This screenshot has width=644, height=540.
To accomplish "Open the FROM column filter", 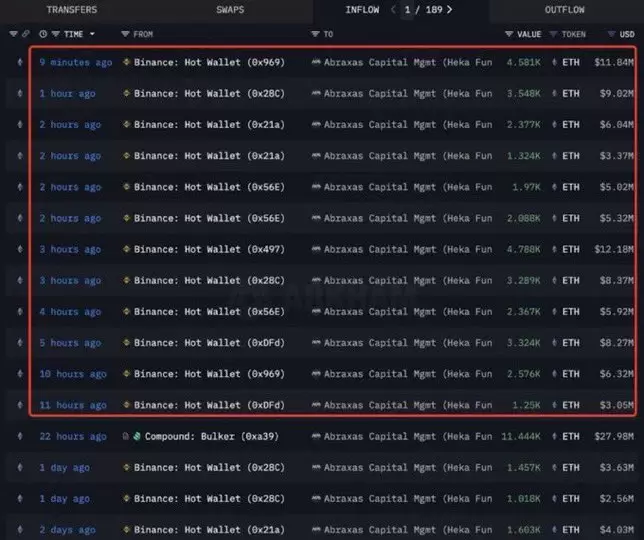I will (125, 34).
